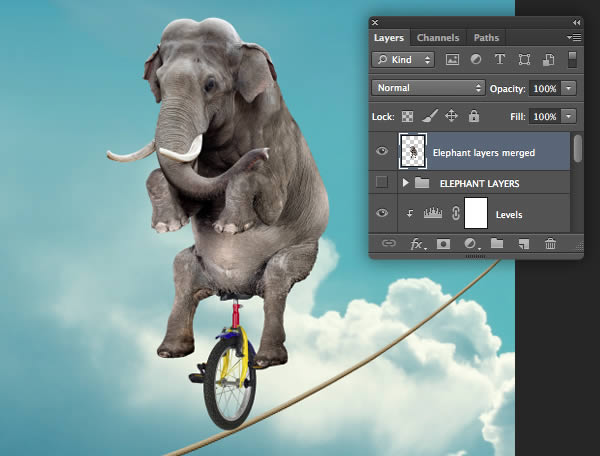Lock layer position move icon
Screen dimensions: 600x456
click(x=452, y=116)
